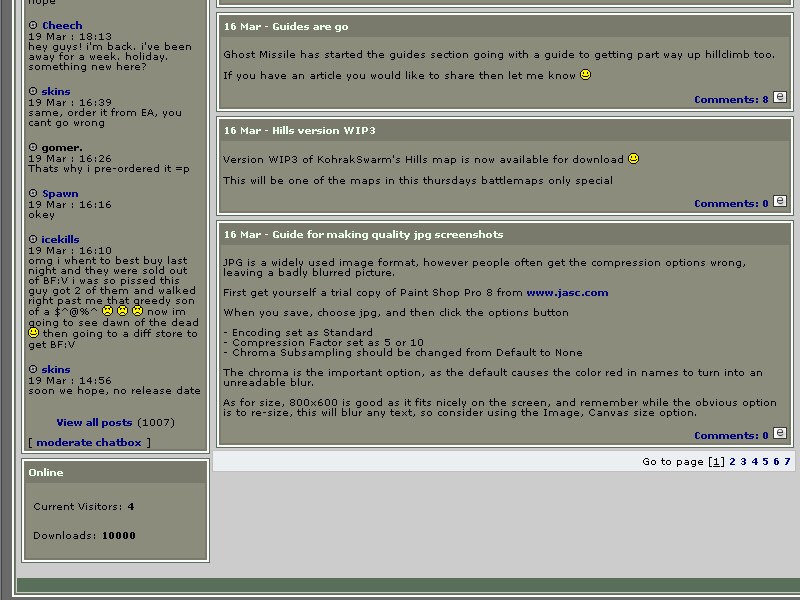Go to news page 3
This screenshot has width=800, height=600.
(743, 462)
